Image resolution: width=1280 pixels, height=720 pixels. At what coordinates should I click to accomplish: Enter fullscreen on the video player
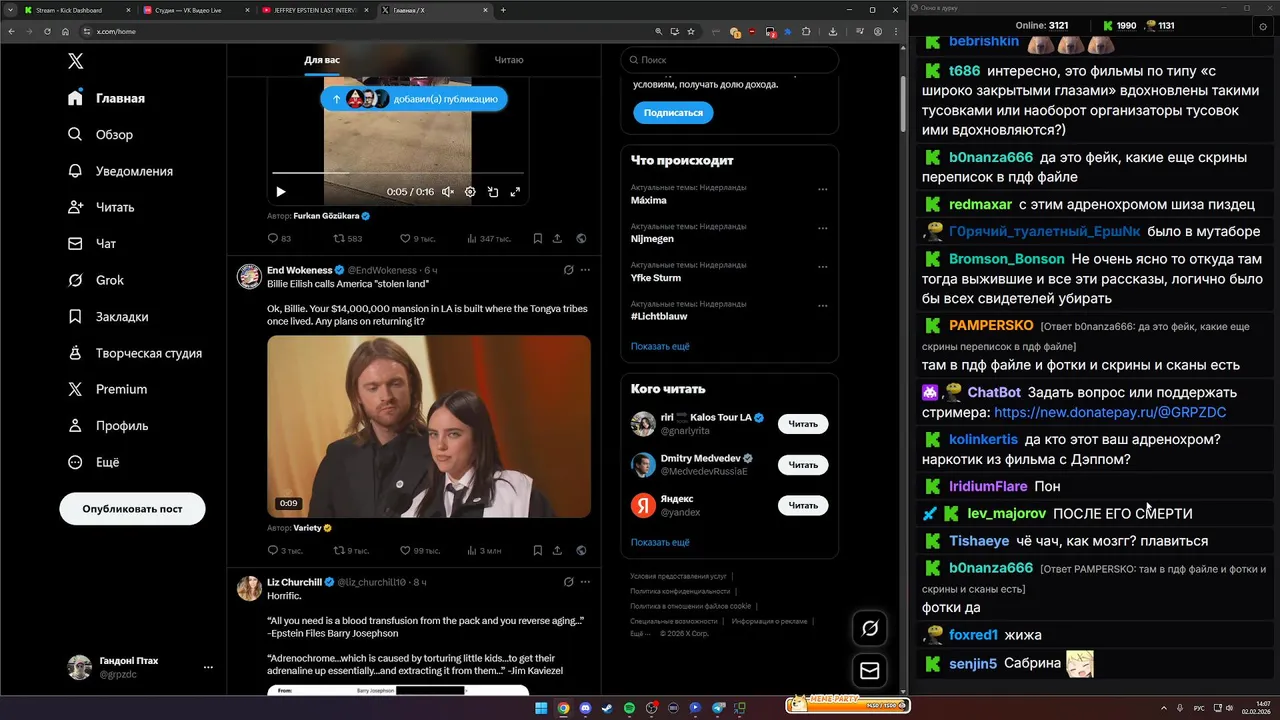coord(515,192)
